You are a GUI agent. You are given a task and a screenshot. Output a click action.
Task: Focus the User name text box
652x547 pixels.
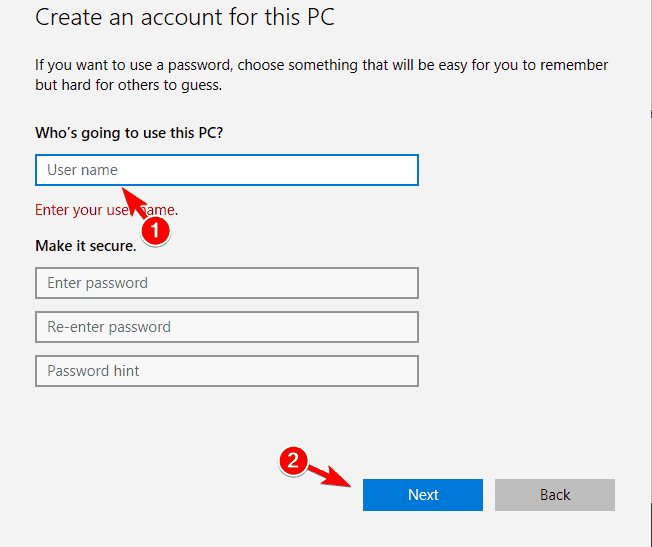(x=227, y=170)
